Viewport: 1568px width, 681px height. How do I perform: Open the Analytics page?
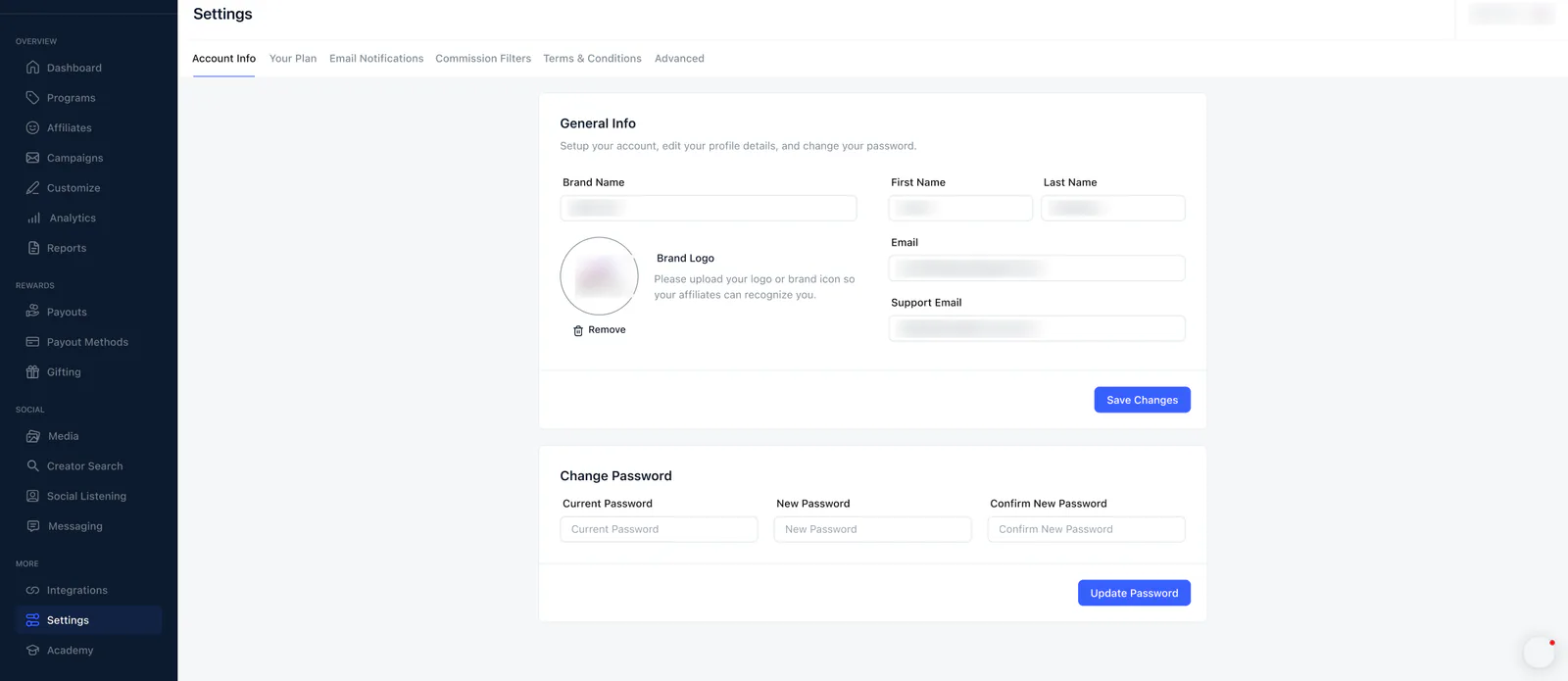point(73,218)
